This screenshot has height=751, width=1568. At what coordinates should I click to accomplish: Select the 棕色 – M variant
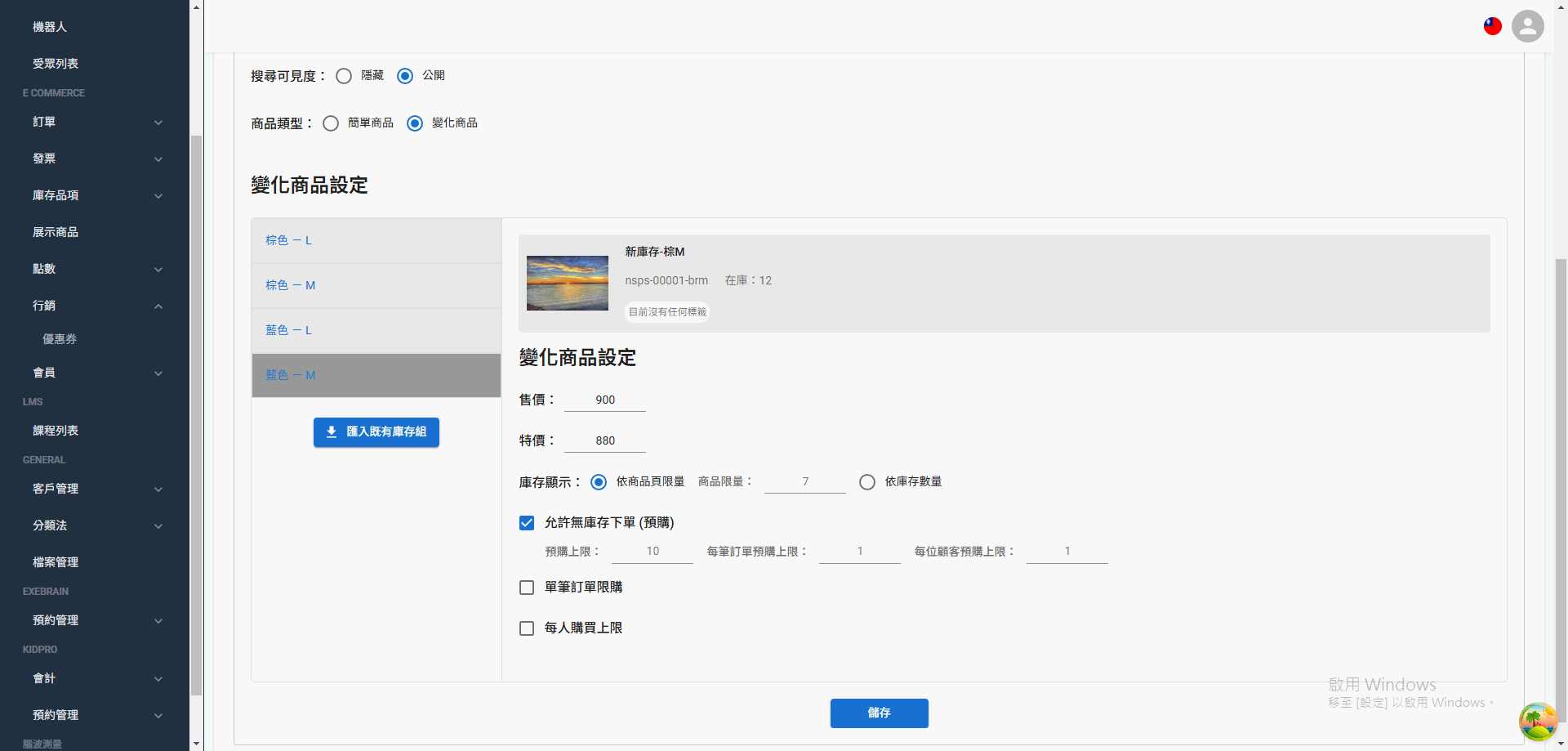tap(376, 286)
